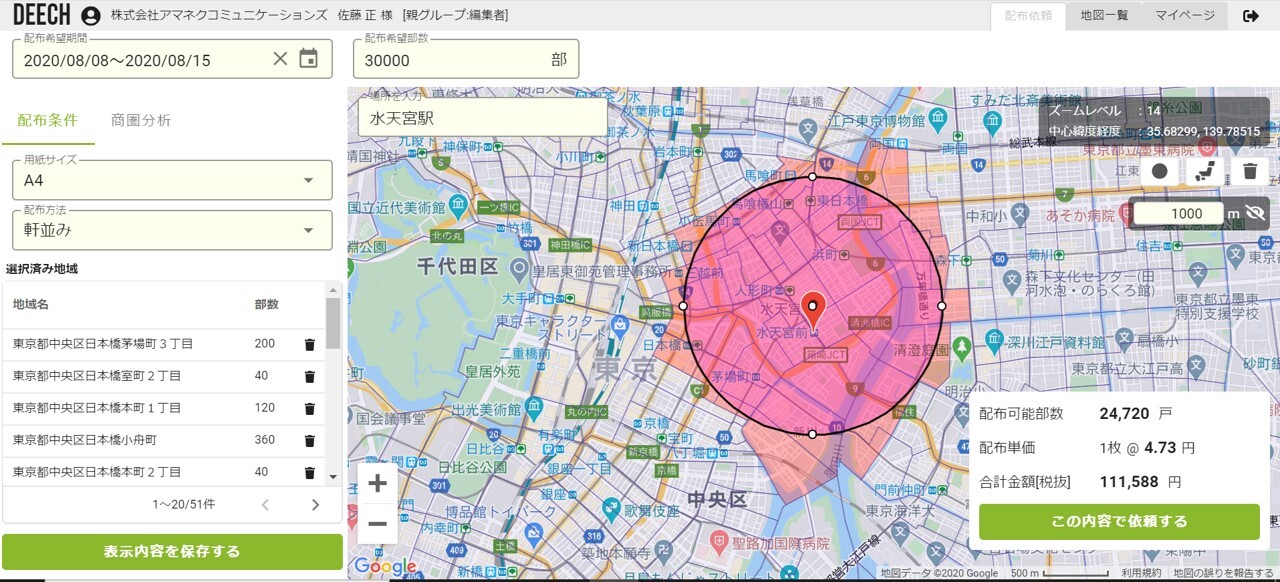The image size is (1280, 582).
Task: Open the 地図一覧 tab
Action: (1104, 15)
